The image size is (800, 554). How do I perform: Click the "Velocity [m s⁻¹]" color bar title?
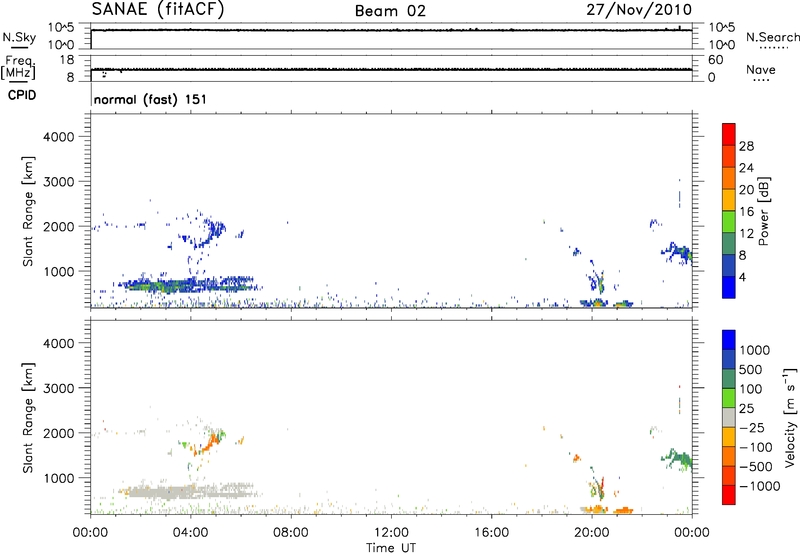(790, 417)
